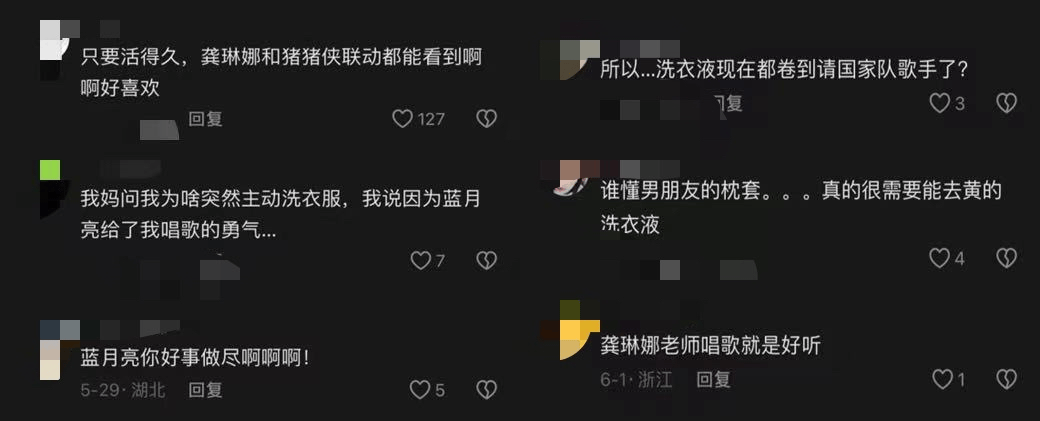Tap the heart showing 7 likes
The image size is (1040, 421).
421,261
